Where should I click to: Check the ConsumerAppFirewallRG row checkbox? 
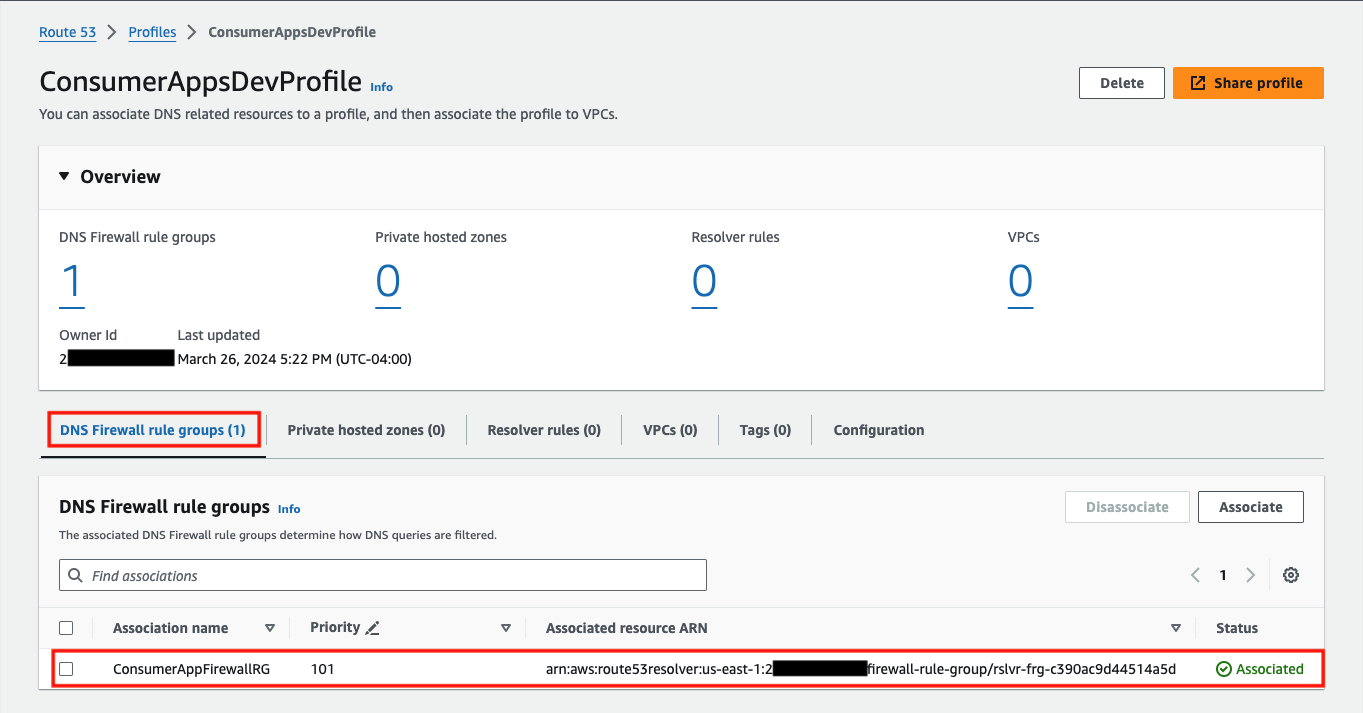click(66, 669)
